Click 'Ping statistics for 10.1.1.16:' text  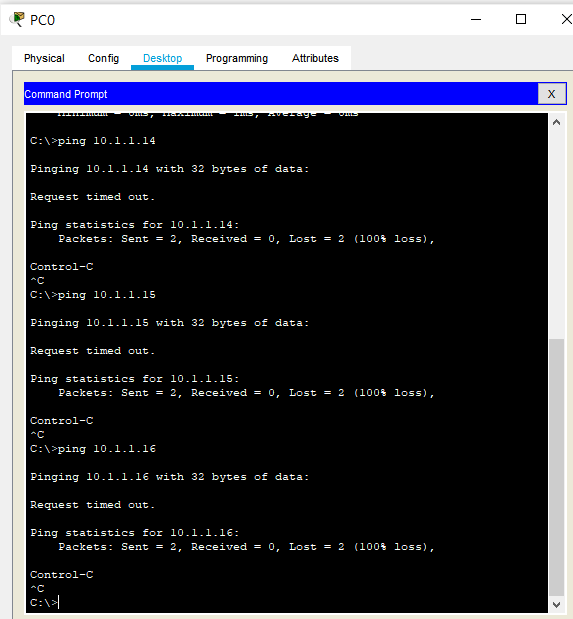tap(135, 533)
